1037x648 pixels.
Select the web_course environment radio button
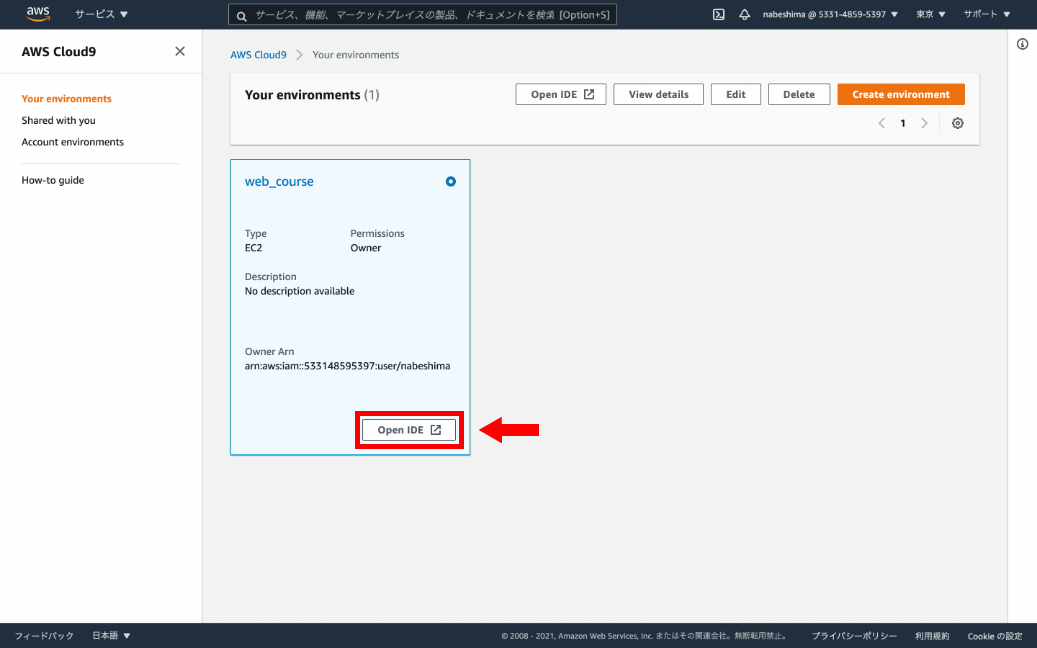coord(450,181)
